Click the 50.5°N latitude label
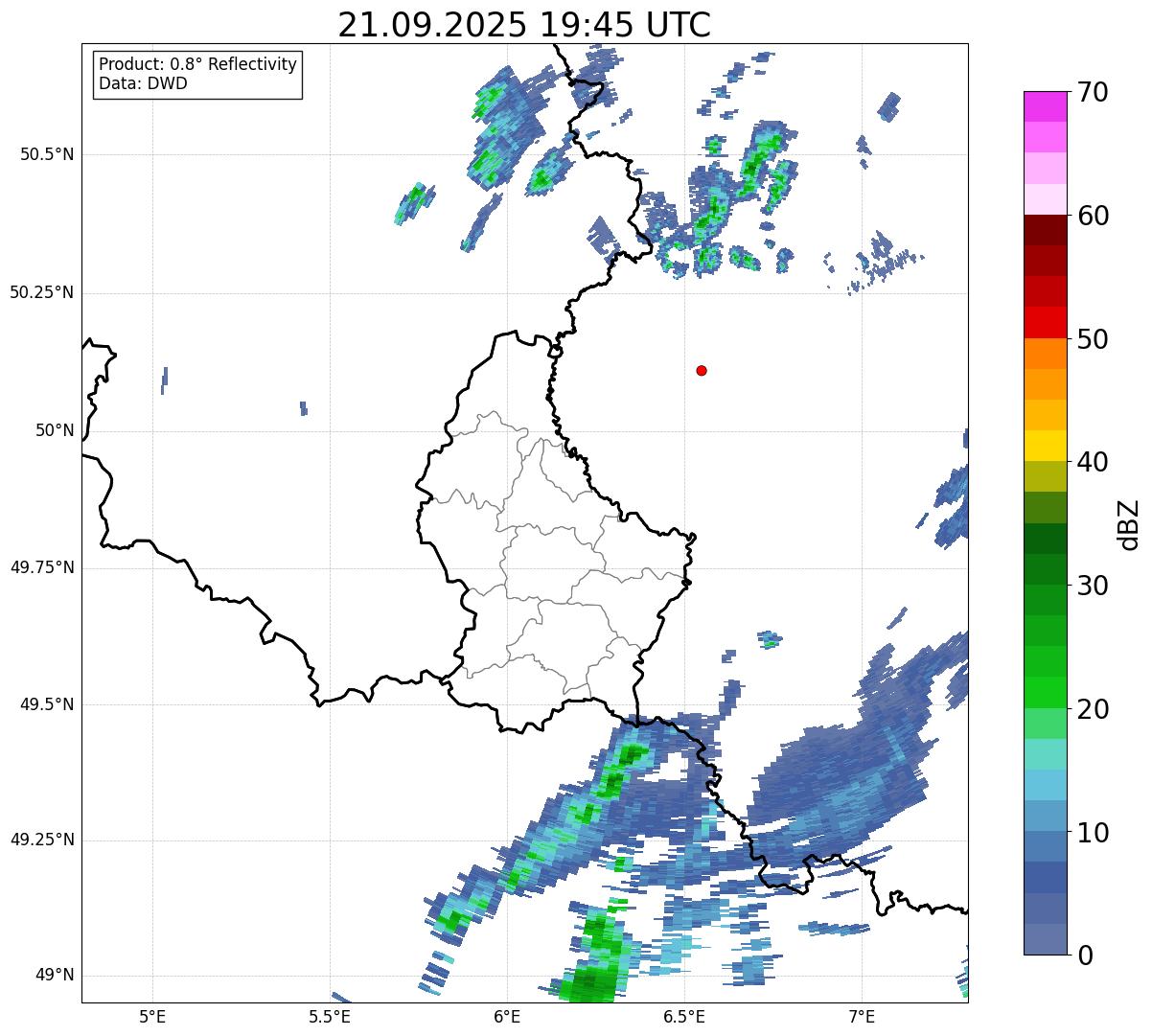The width and height of the screenshot is (1152, 1036). click(47, 155)
